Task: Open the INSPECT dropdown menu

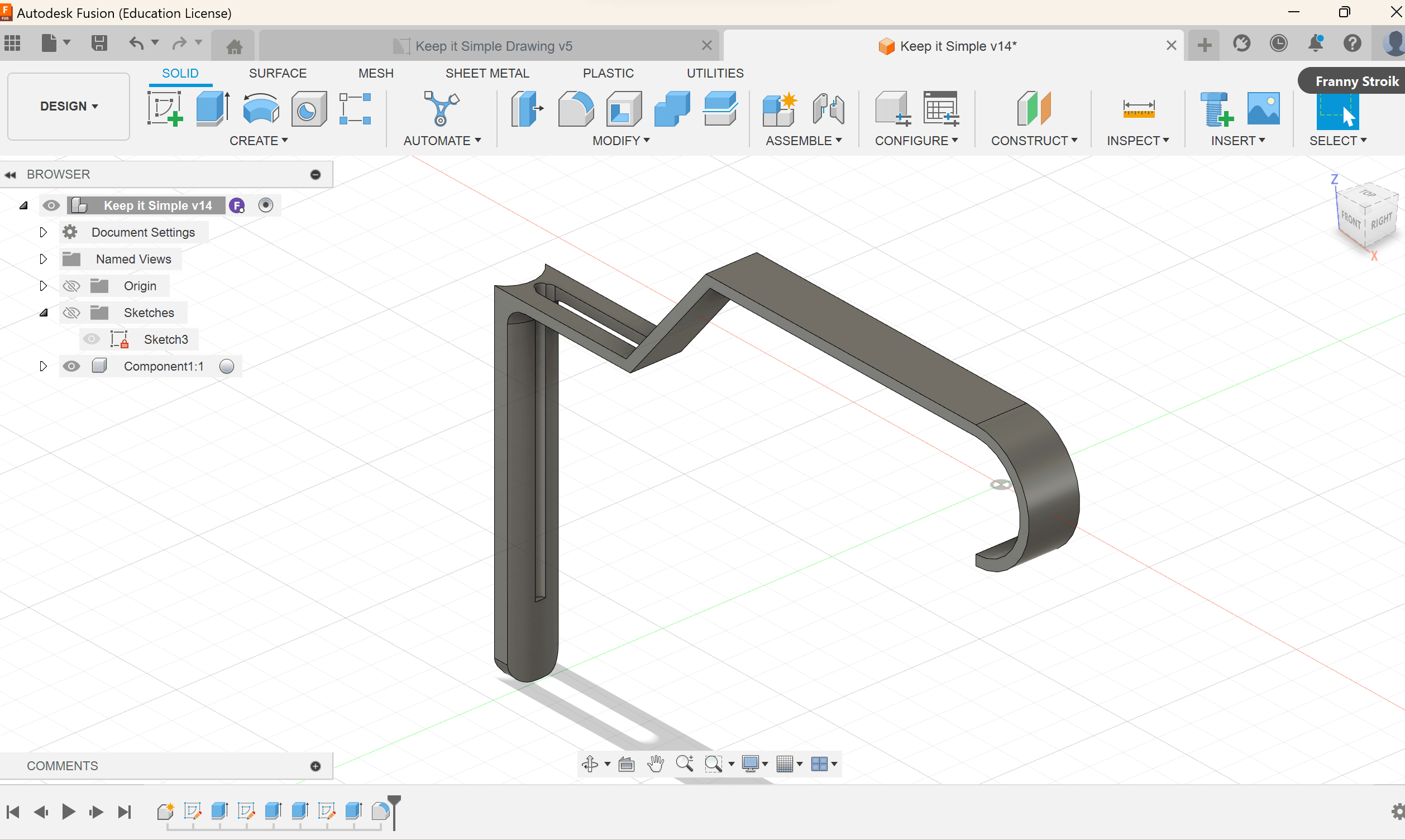Action: click(x=1138, y=141)
